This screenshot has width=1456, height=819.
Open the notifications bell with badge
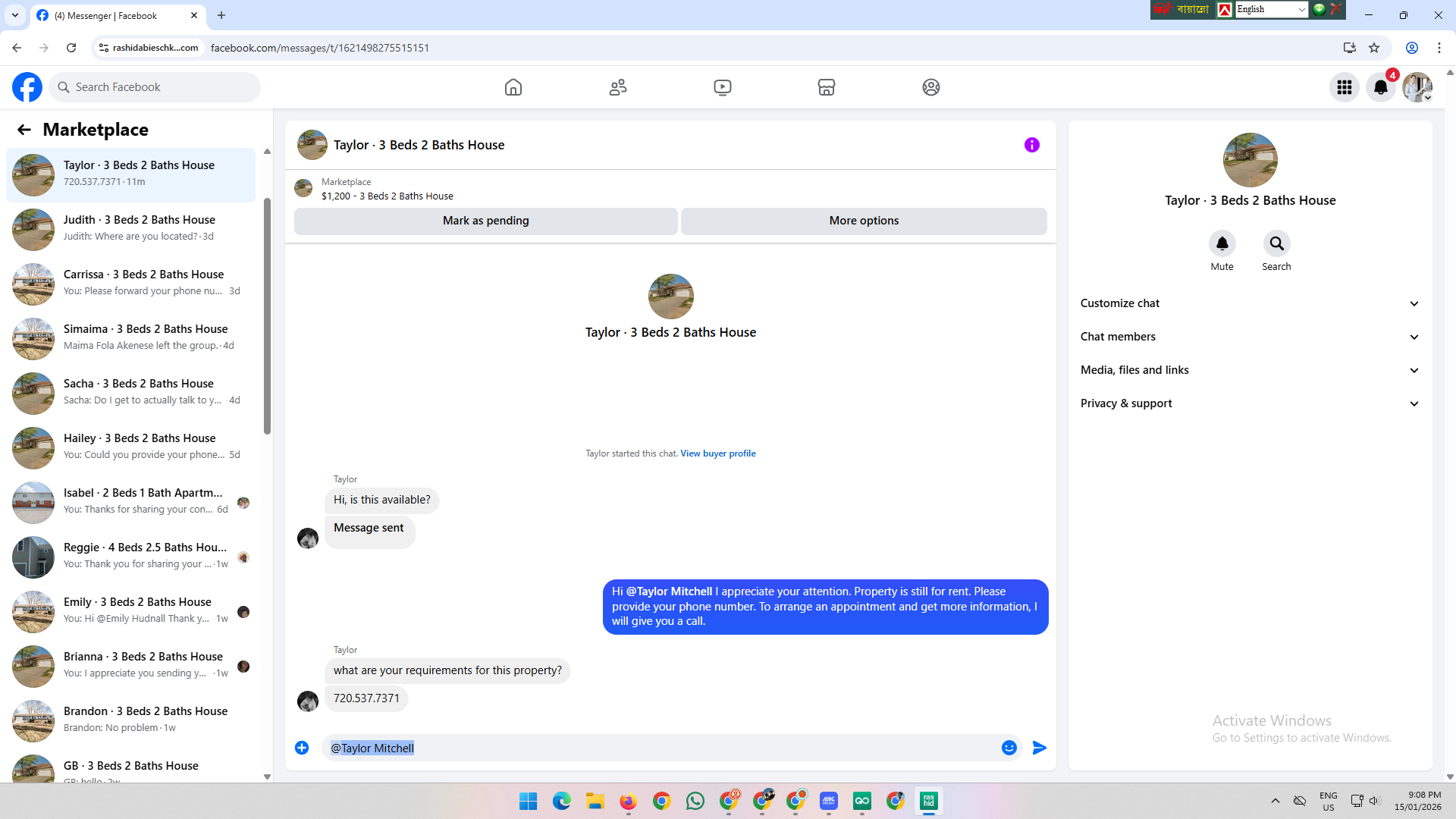(x=1381, y=87)
